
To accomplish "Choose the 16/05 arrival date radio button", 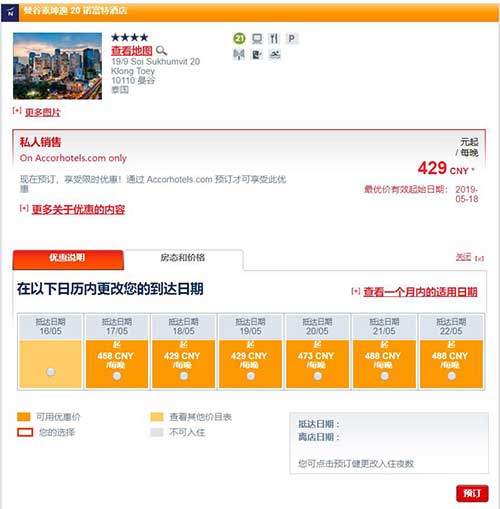I will [51, 372].
